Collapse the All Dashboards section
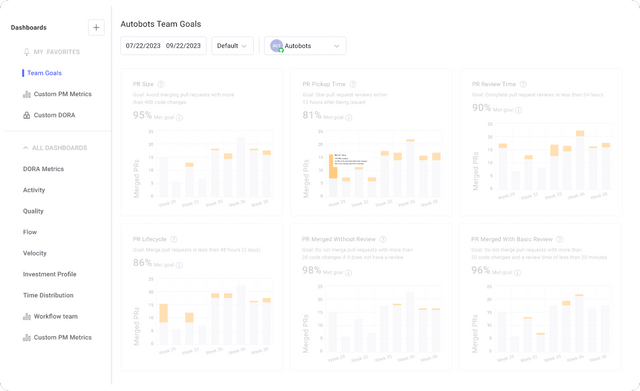This screenshot has height=391, width=640. point(55,148)
